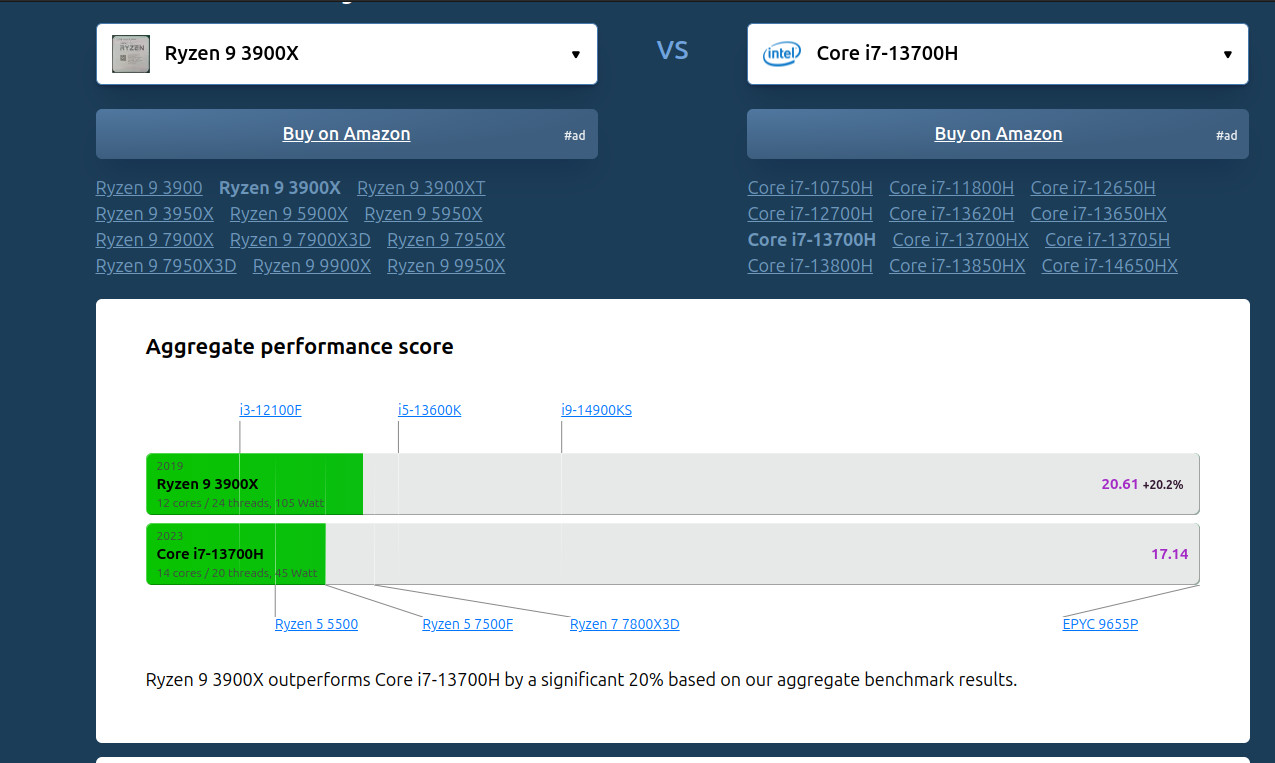
Task: Click the +20.2% difference label
Action: point(1163,485)
